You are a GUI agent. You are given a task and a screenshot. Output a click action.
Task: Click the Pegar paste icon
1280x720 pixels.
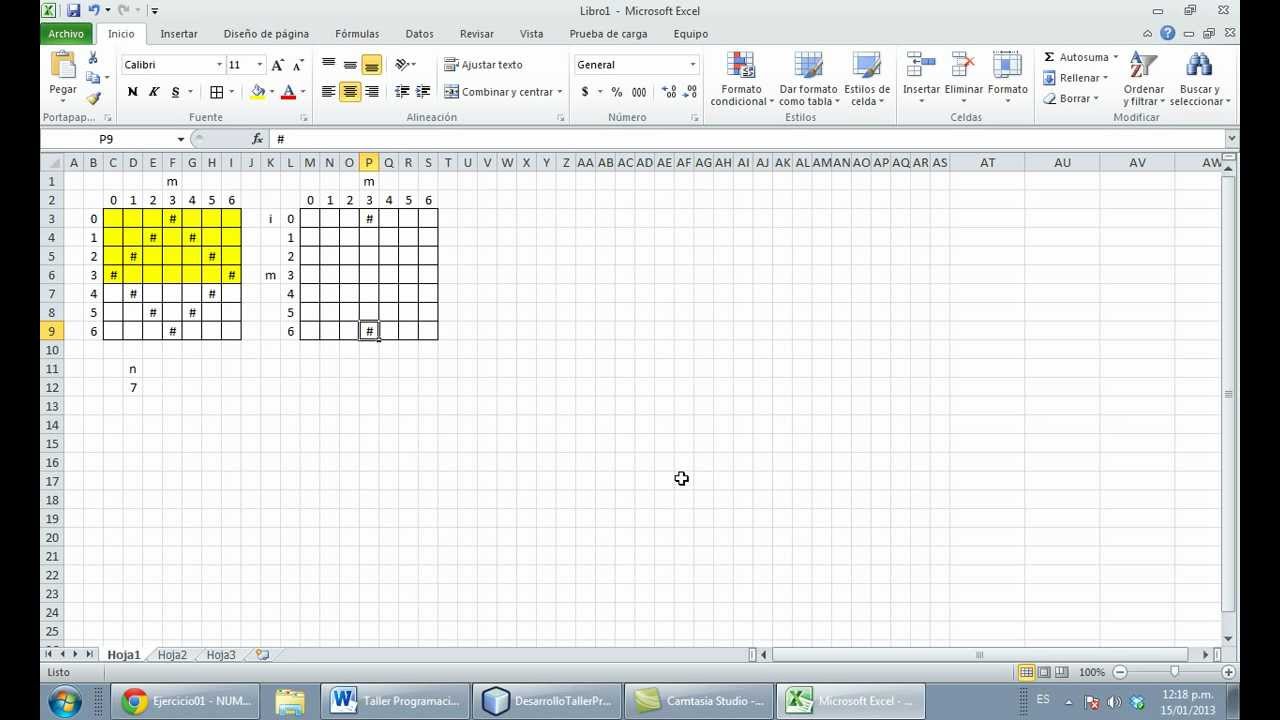coord(63,66)
